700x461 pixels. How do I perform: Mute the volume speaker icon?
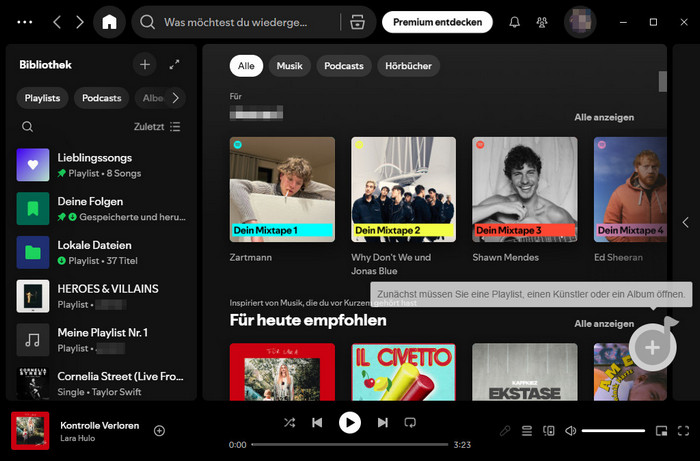[570, 431]
